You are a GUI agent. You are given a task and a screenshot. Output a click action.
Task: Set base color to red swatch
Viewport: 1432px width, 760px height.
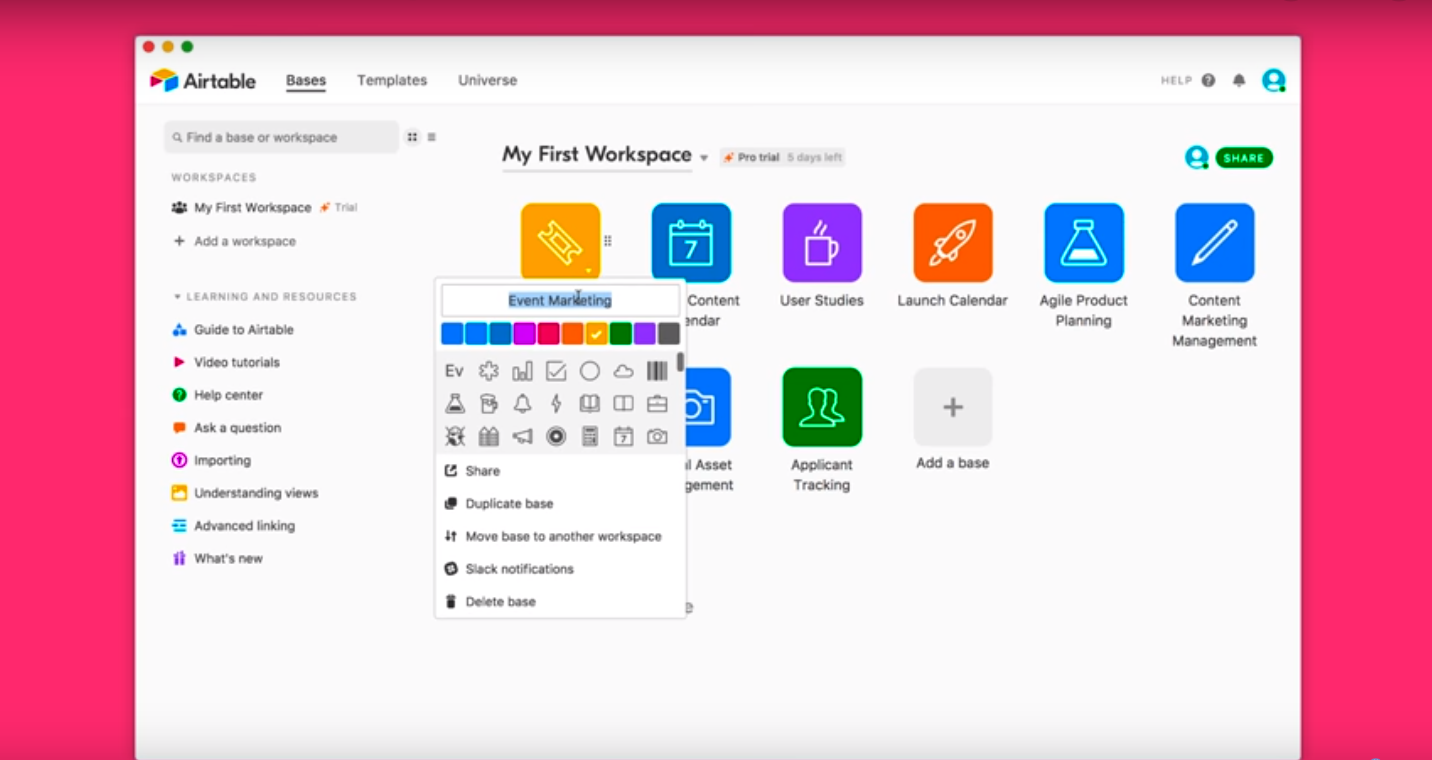point(549,334)
